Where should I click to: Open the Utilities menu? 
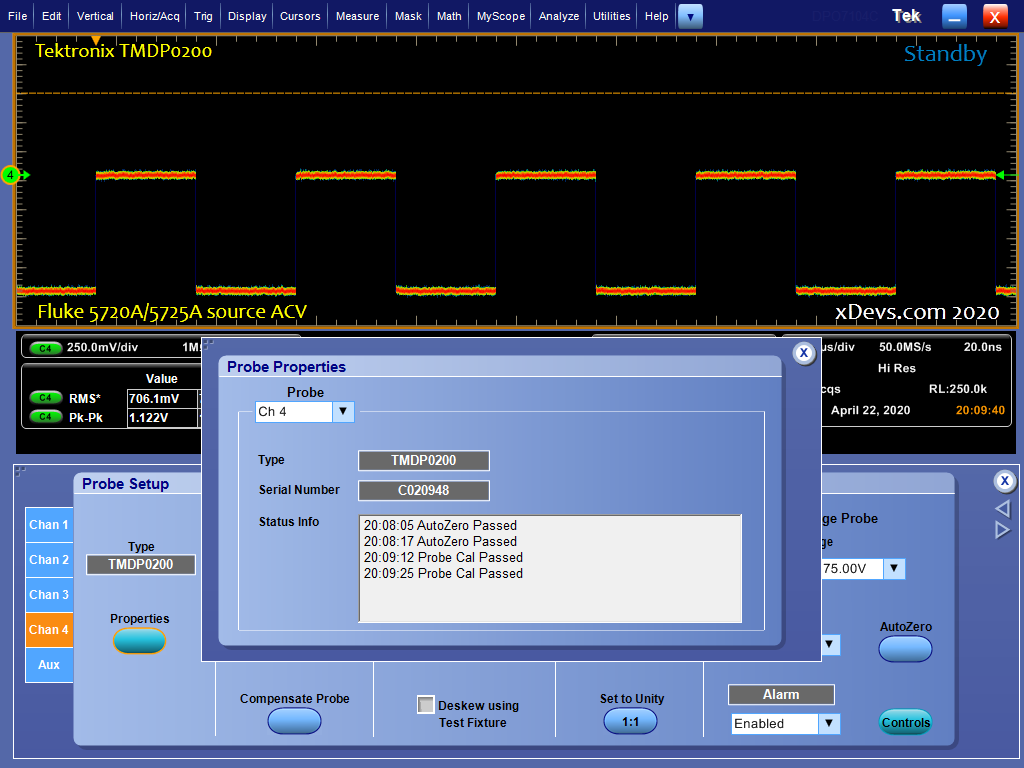612,16
